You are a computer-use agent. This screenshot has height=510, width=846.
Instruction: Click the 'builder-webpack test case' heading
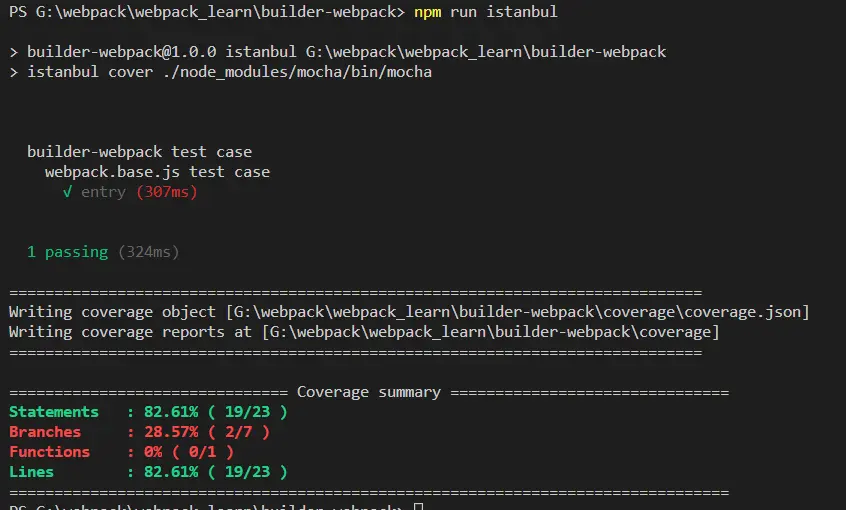139,152
